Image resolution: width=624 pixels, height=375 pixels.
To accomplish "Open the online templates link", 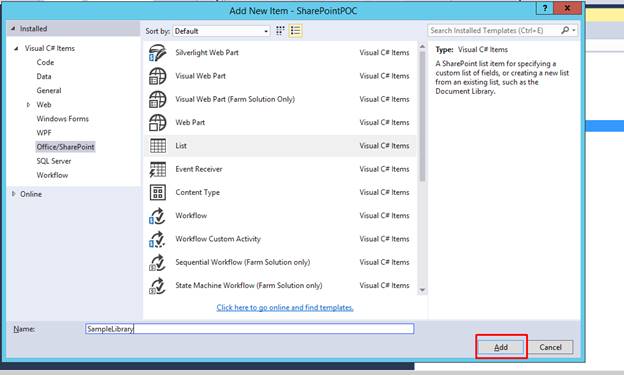I will [x=285, y=308].
